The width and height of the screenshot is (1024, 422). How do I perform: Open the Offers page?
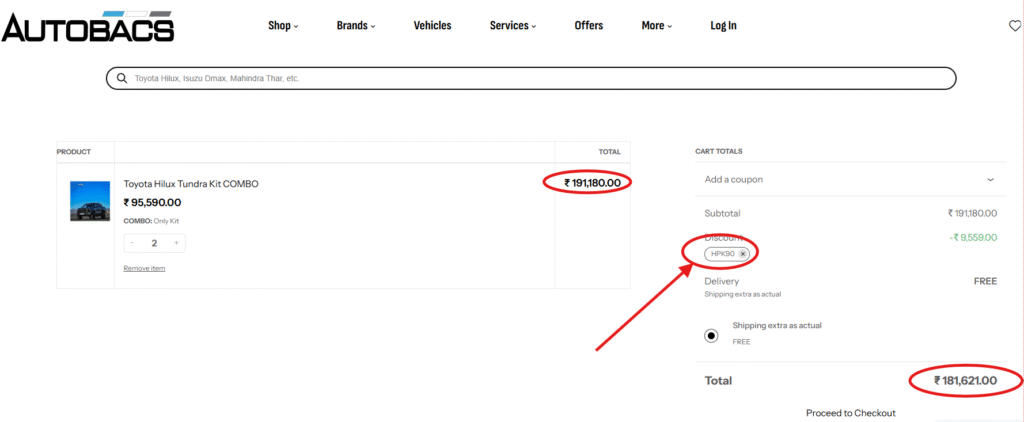pos(588,25)
